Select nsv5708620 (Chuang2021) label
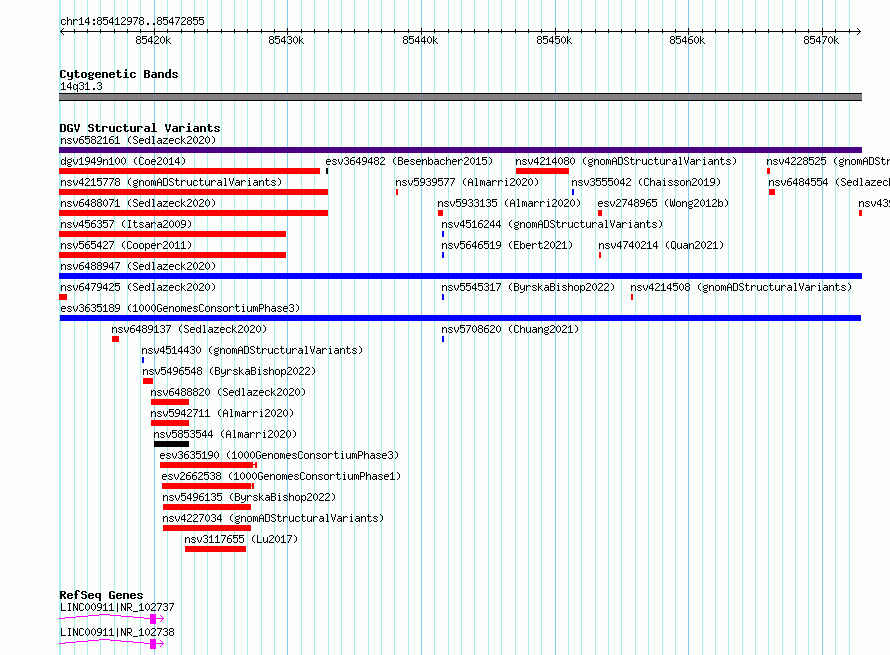 pos(510,329)
